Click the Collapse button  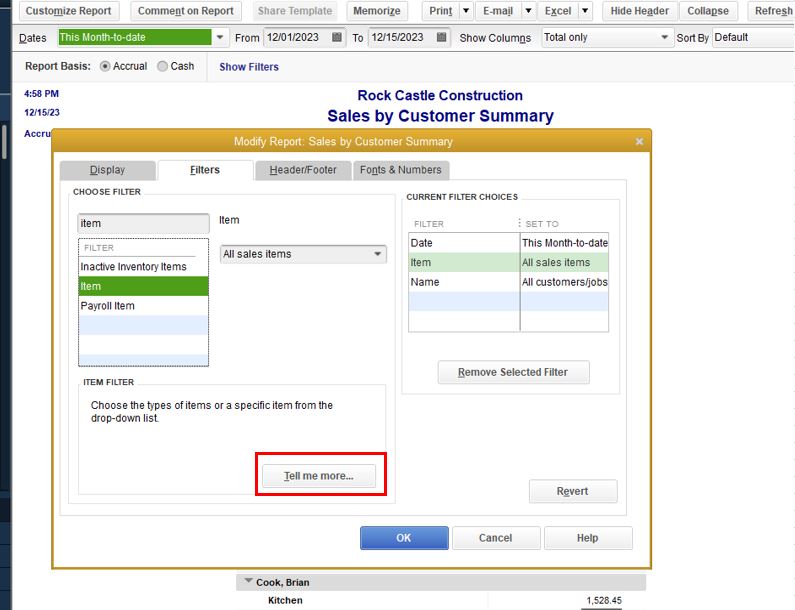(708, 11)
